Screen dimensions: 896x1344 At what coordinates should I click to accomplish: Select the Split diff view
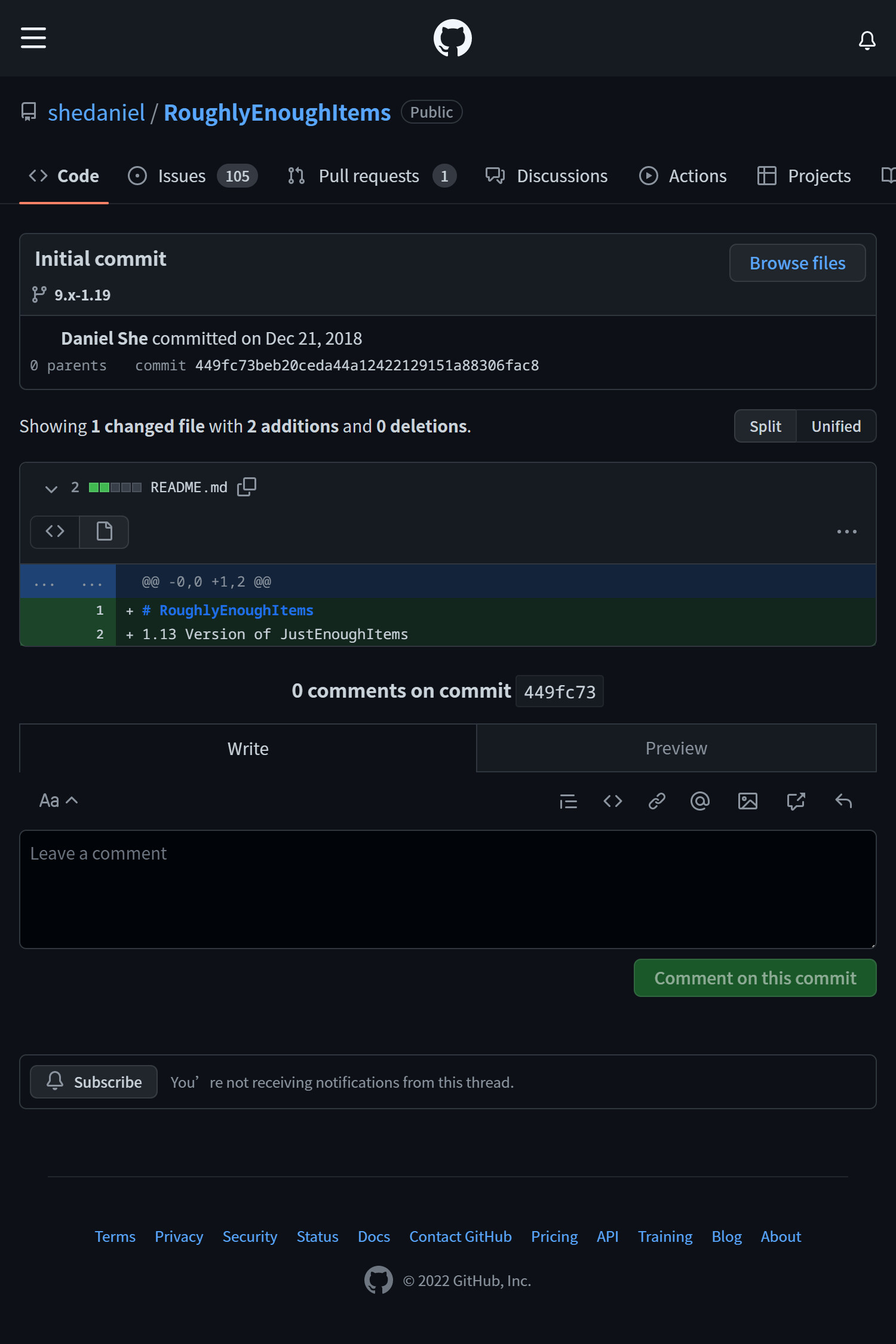[x=765, y=426]
